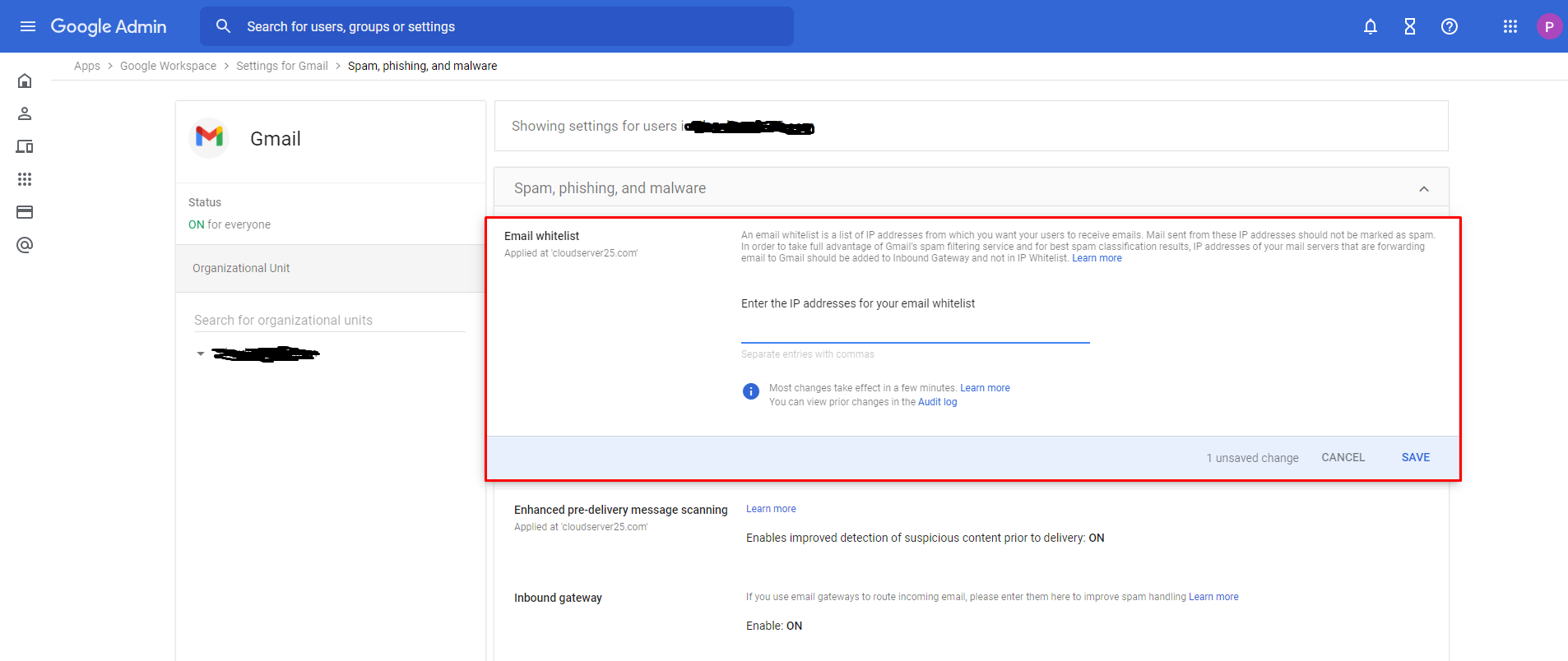Open the Inbound gateway setting

coord(558,598)
